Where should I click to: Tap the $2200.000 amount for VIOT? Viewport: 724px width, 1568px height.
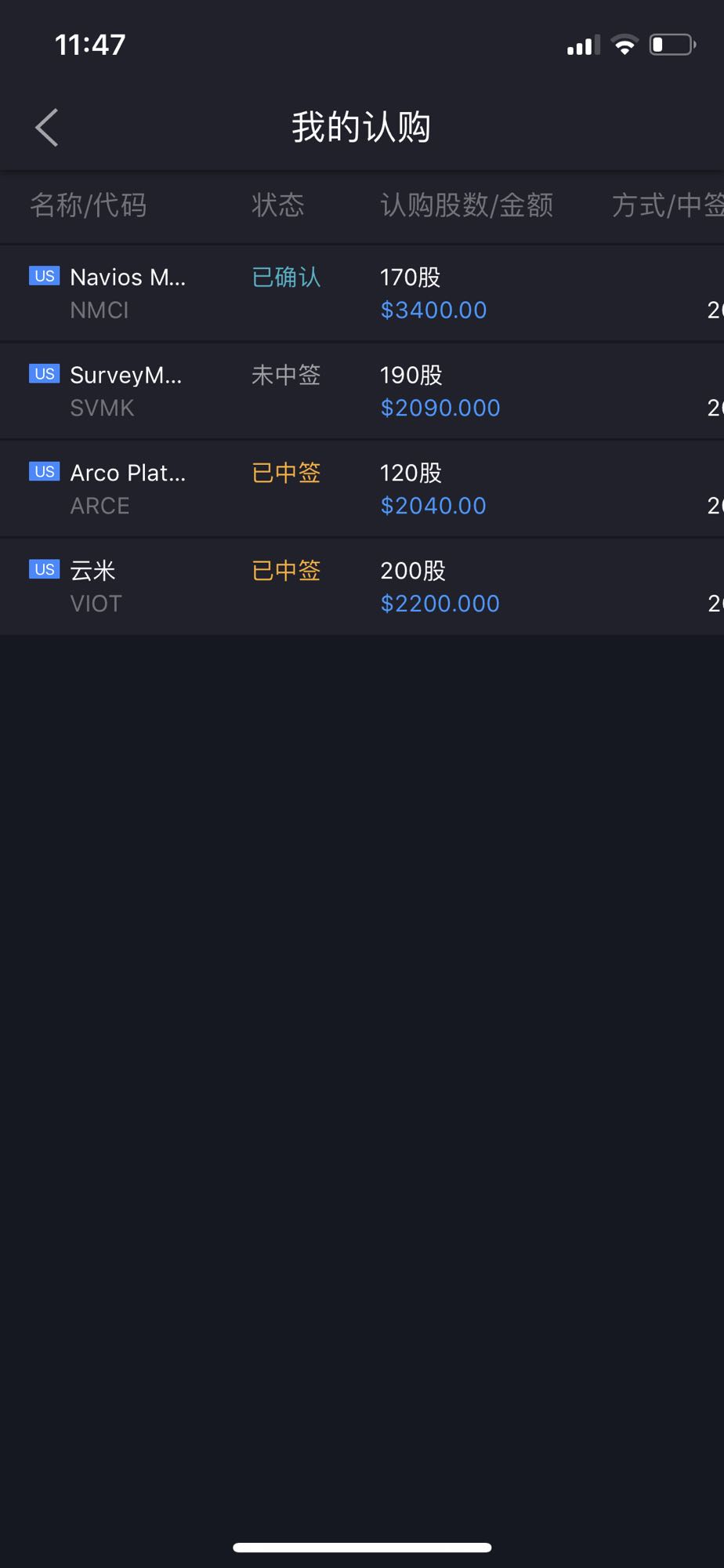pyautogui.click(x=440, y=604)
